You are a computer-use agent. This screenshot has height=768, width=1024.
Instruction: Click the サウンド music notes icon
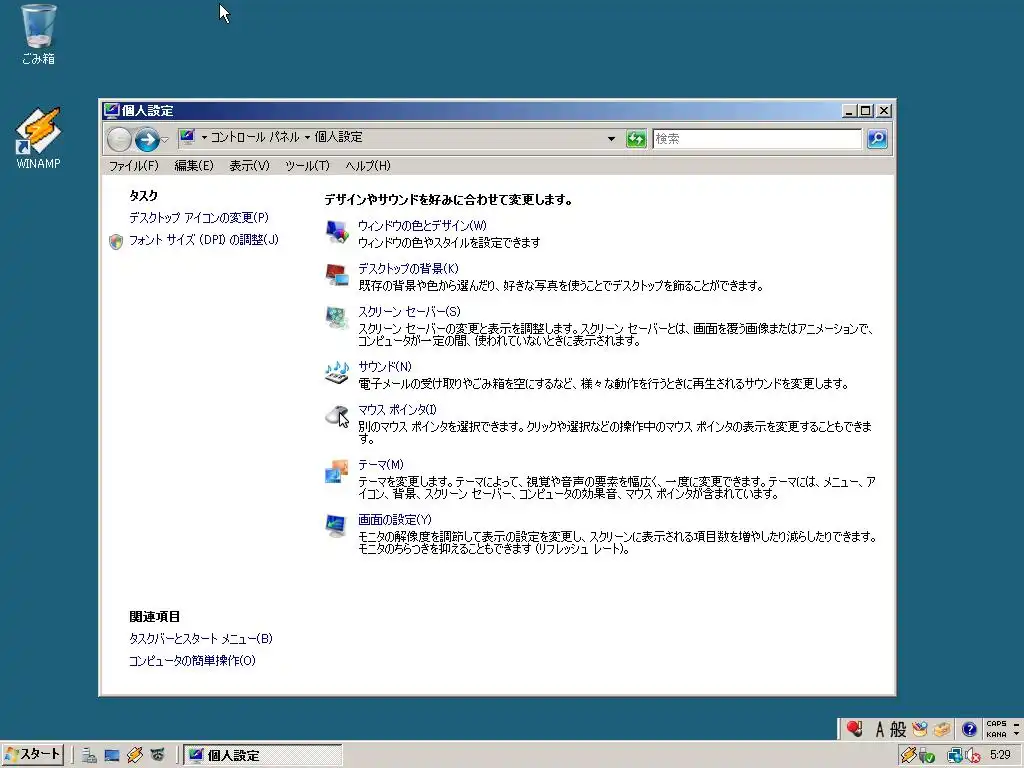[337, 373]
